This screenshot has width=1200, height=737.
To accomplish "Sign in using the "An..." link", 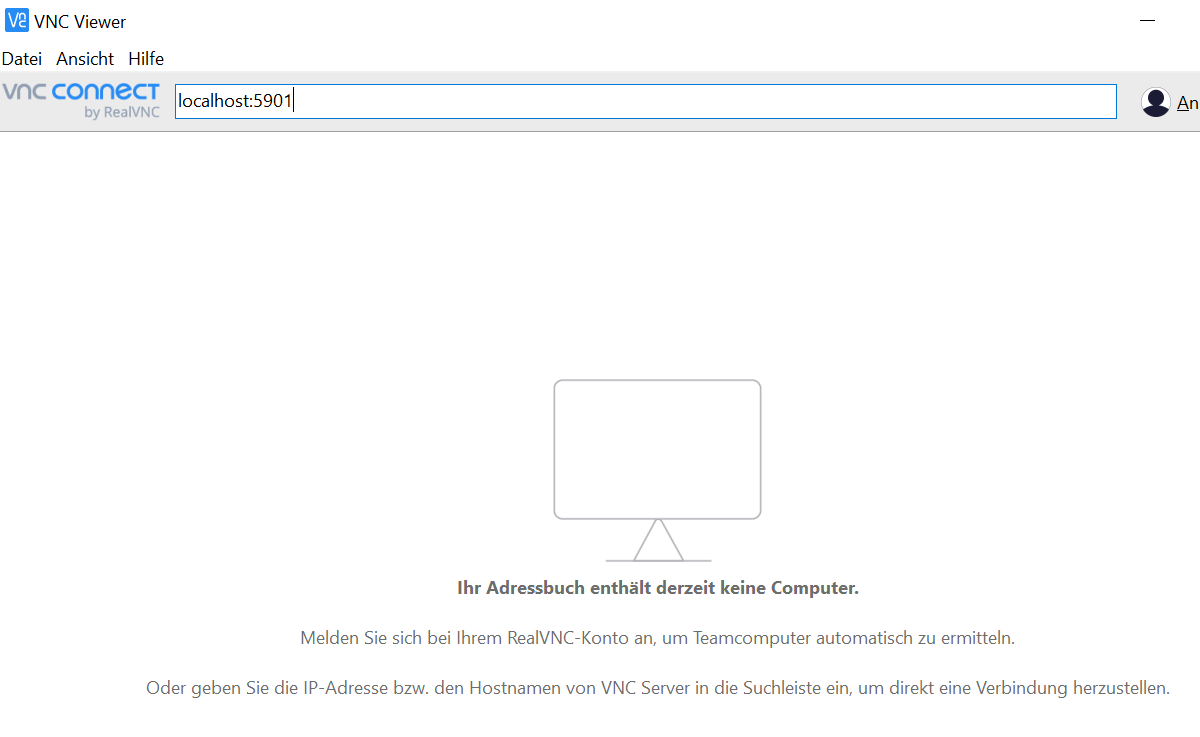I will point(1188,103).
